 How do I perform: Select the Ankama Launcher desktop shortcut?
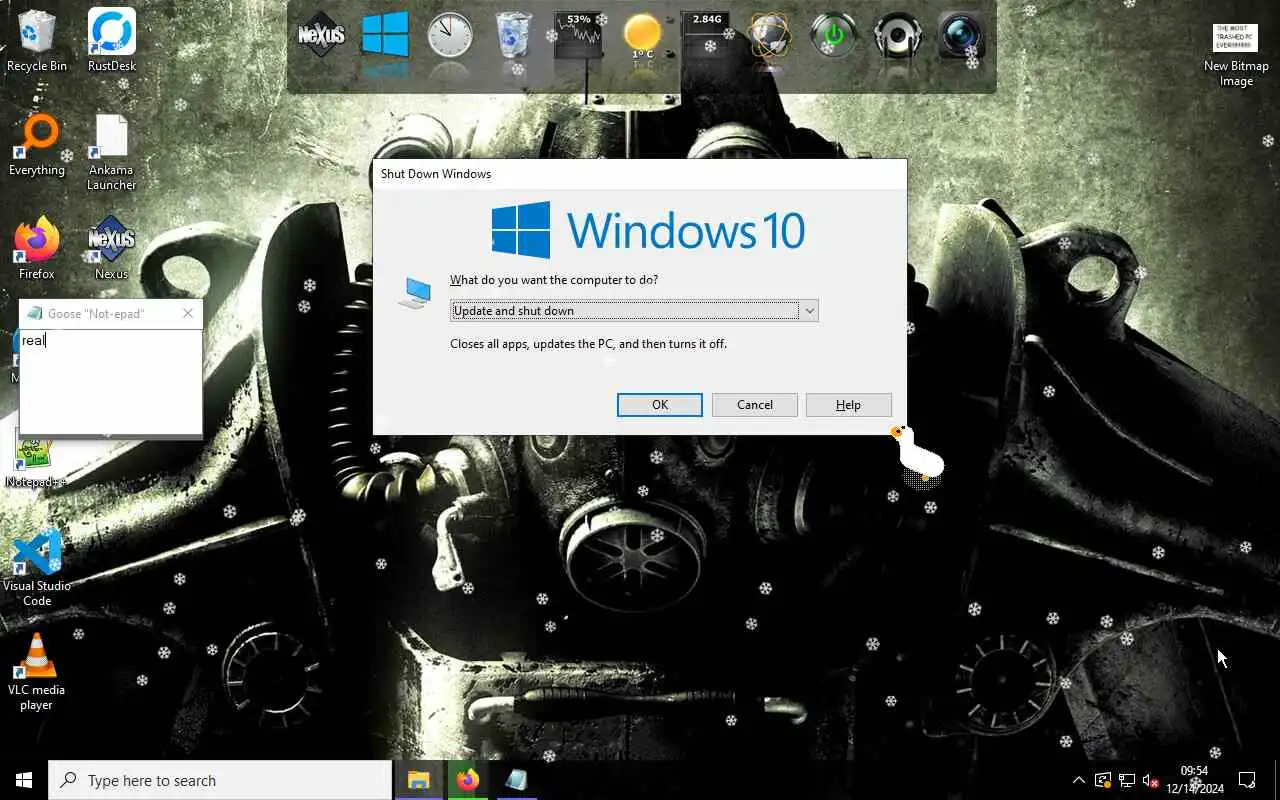pos(111,152)
